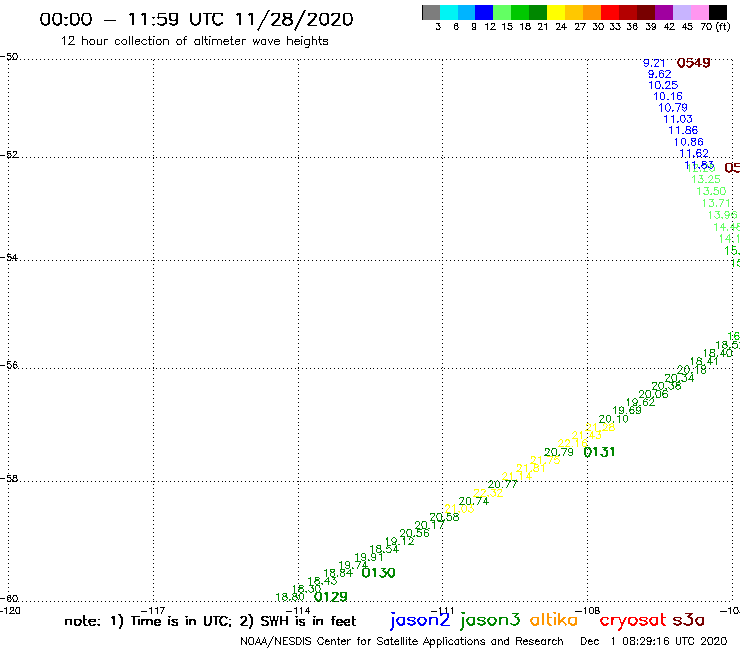Image resolution: width=740 pixels, height=650 pixels.
Task: Click the 10.86 wave height value
Action: click(689, 142)
